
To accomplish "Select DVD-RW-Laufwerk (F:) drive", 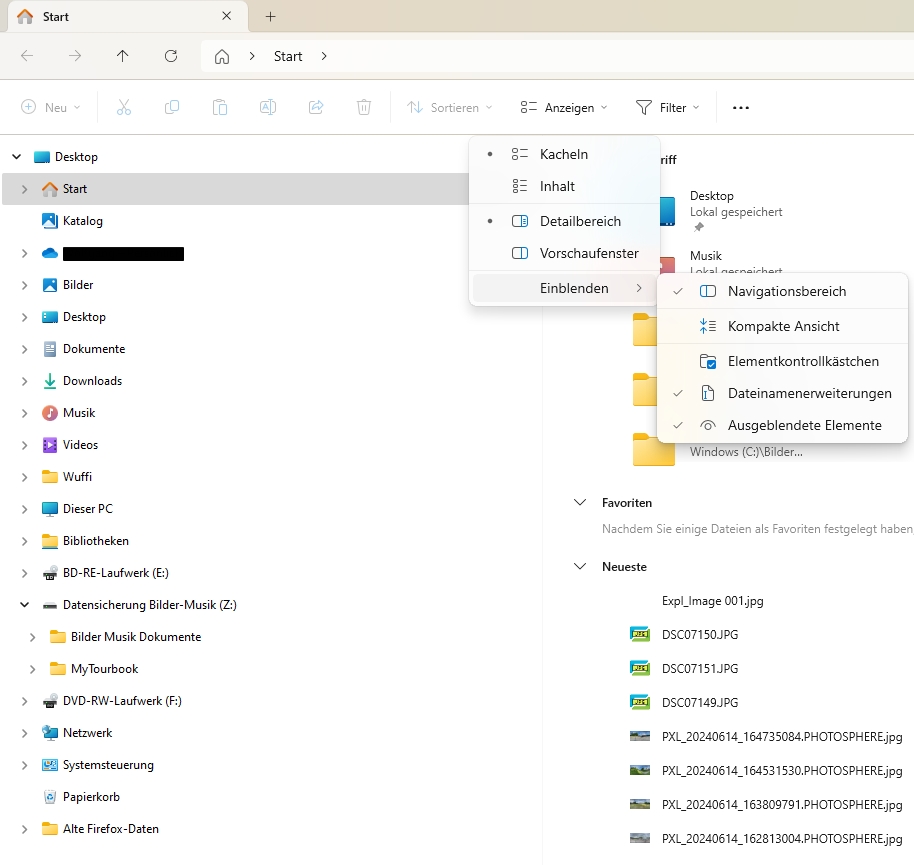I will [122, 701].
